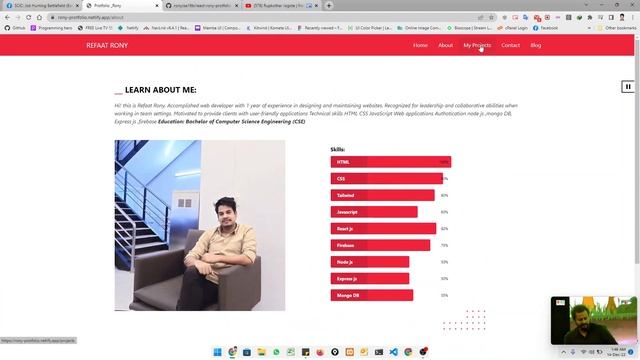Click the CSS skill progress bar
The height and width of the screenshot is (360, 640).
[387, 179]
